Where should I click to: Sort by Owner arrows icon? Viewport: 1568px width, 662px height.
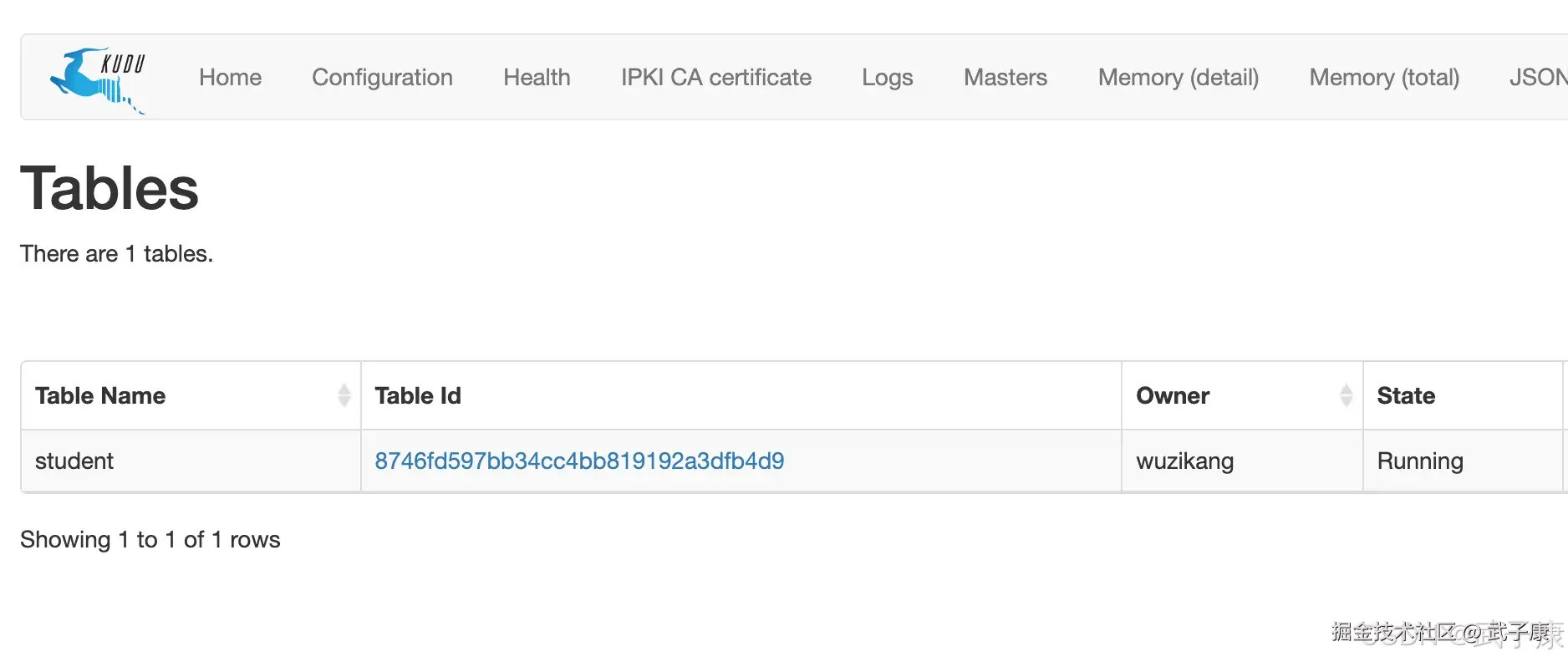1346,395
